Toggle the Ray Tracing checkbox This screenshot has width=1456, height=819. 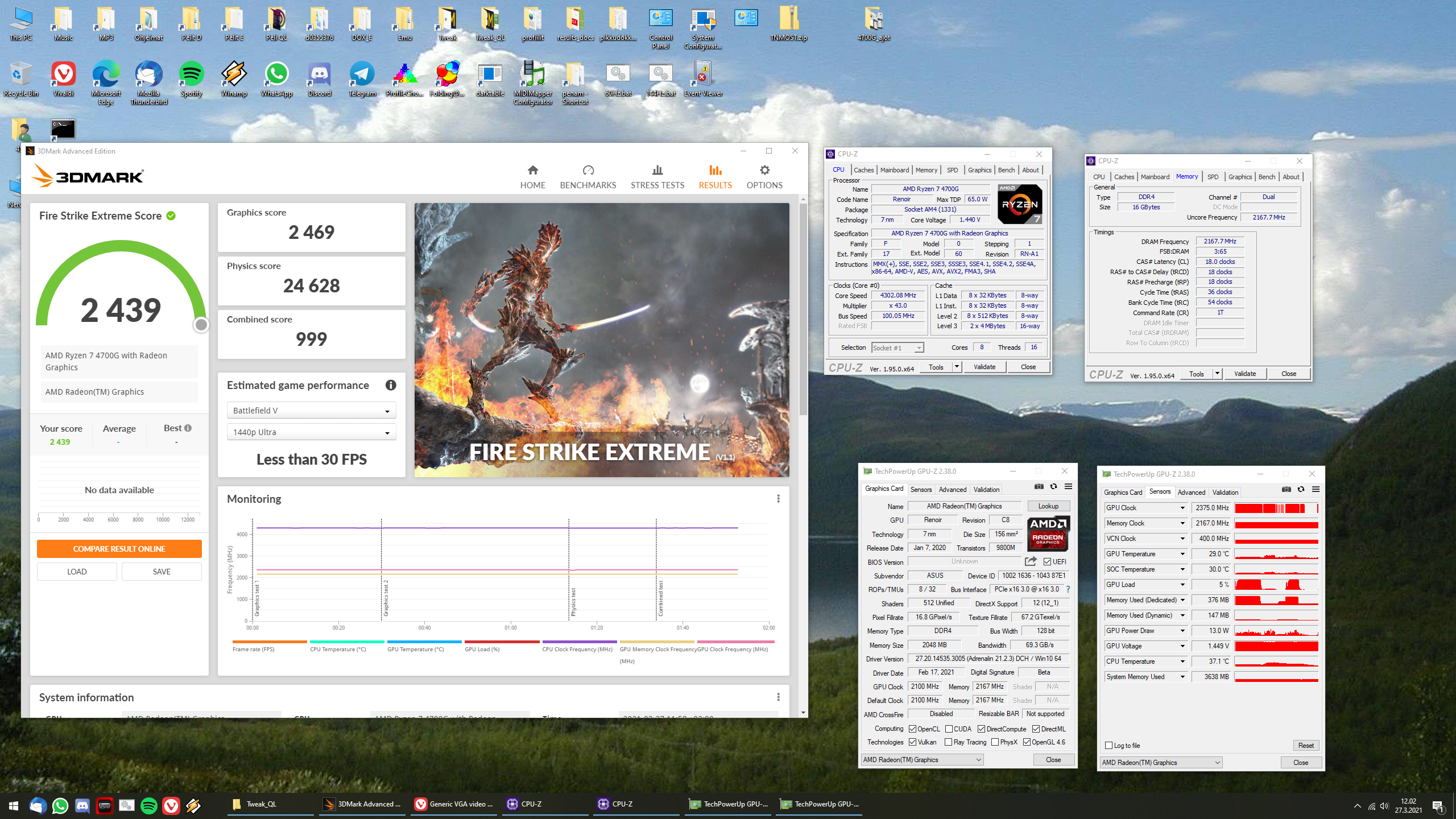tap(948, 742)
